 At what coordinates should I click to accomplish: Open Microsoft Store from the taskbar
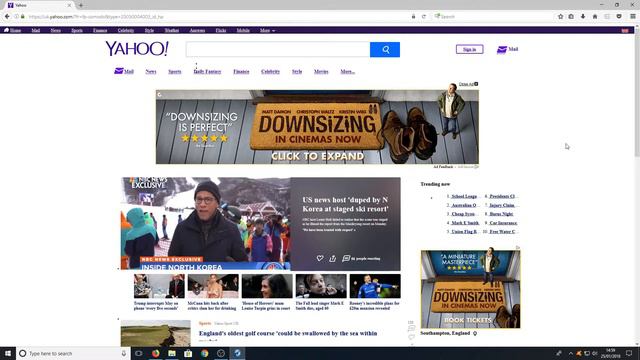(x=188, y=353)
